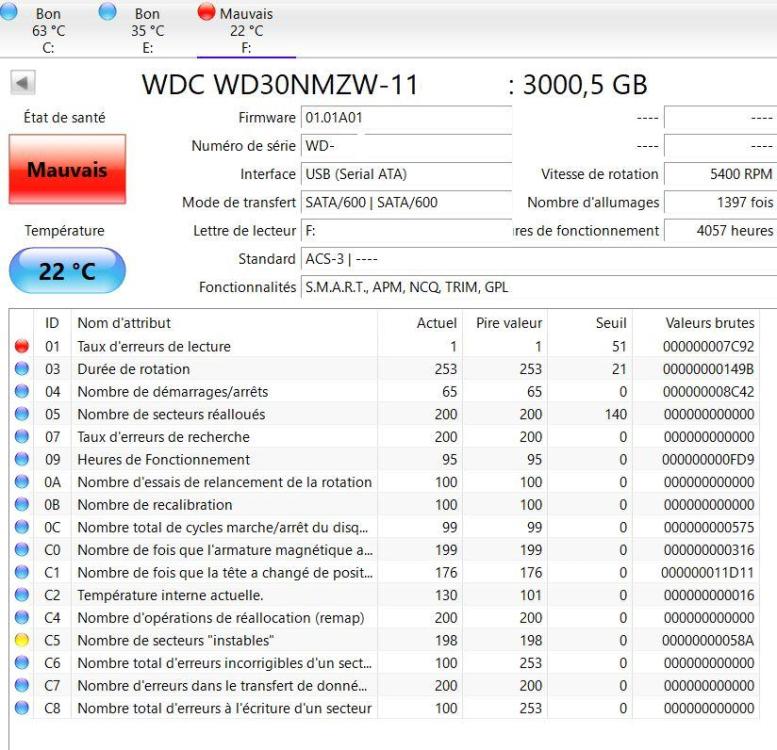Click the yellow status icon for attribute C5
The height and width of the screenshot is (750, 777).
click(22, 640)
